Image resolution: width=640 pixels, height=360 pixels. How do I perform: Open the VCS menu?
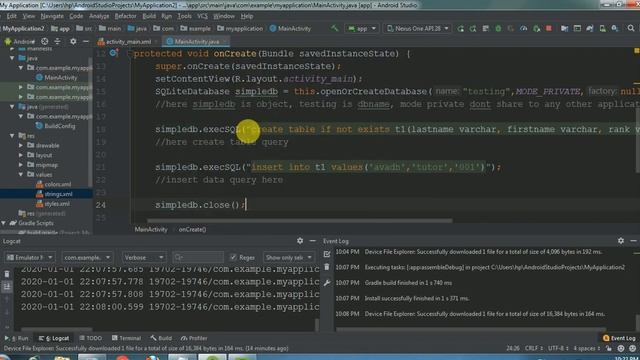[x=202, y=16]
